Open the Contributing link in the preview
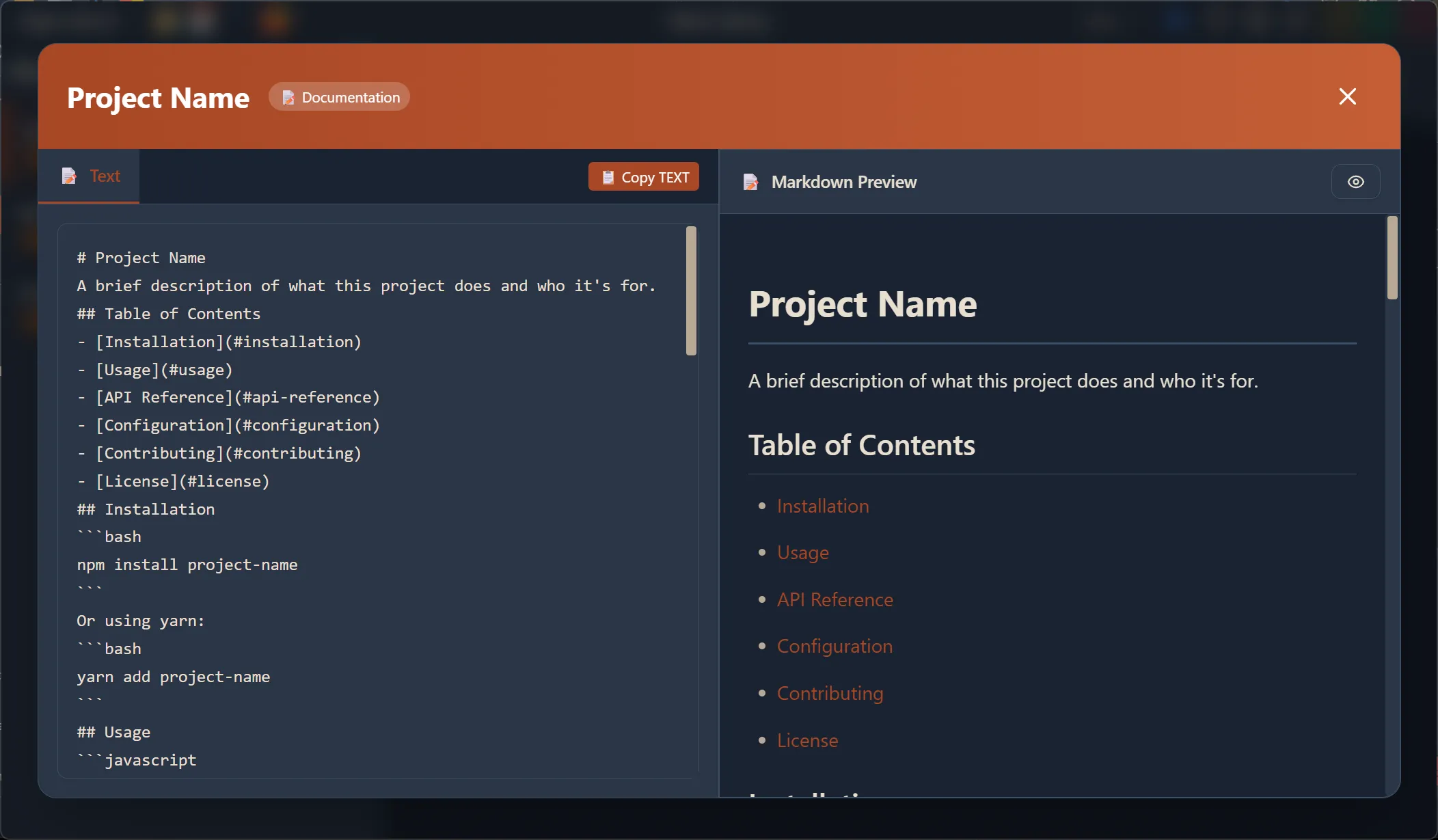1438x840 pixels. coord(830,693)
